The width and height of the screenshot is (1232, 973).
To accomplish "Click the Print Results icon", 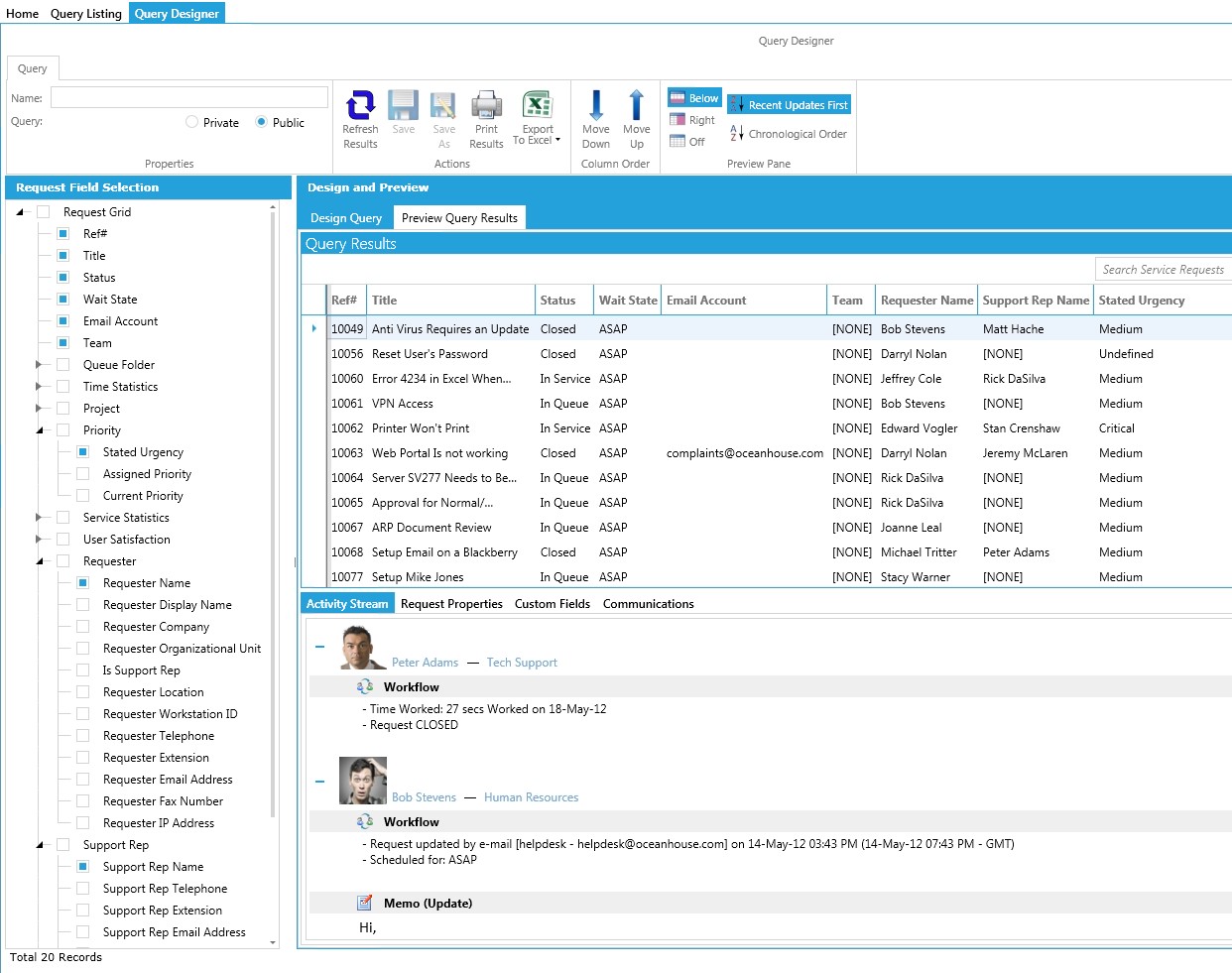I will 486,105.
